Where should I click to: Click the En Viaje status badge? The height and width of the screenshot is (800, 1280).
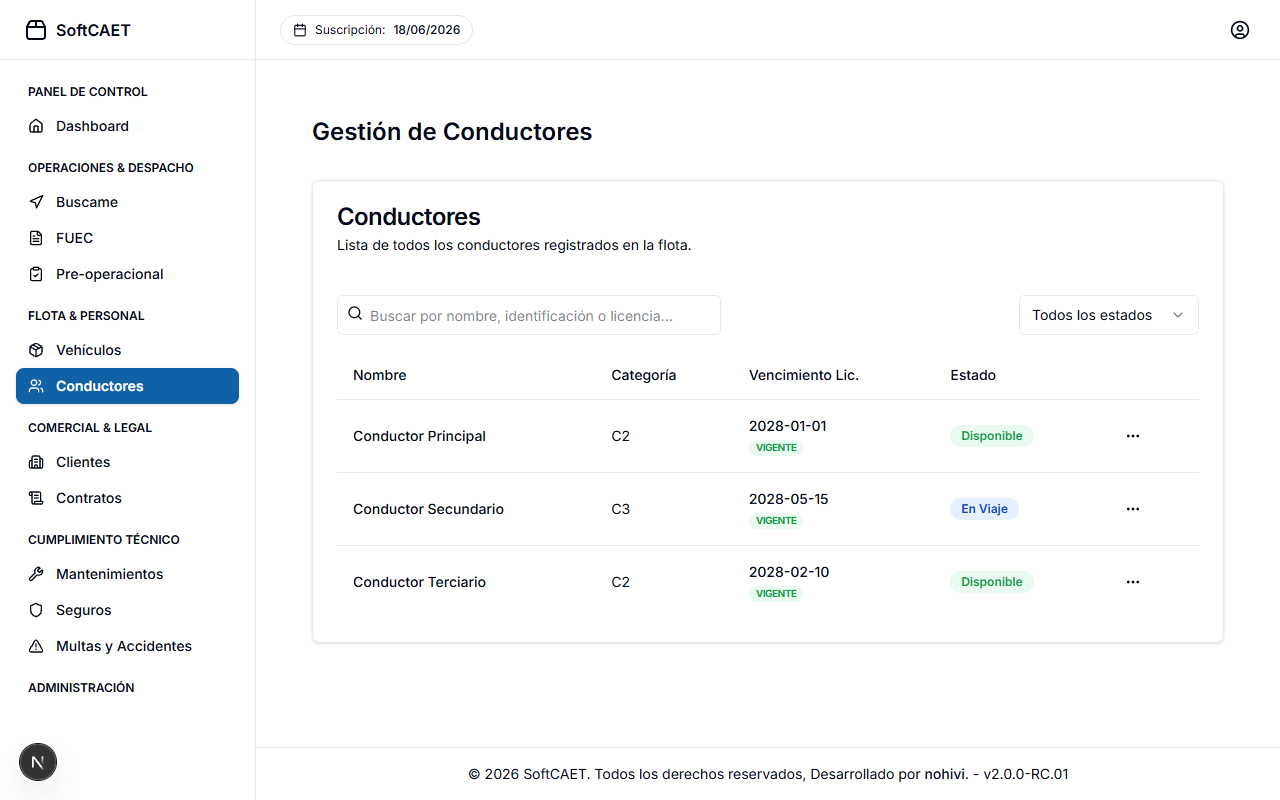point(985,509)
